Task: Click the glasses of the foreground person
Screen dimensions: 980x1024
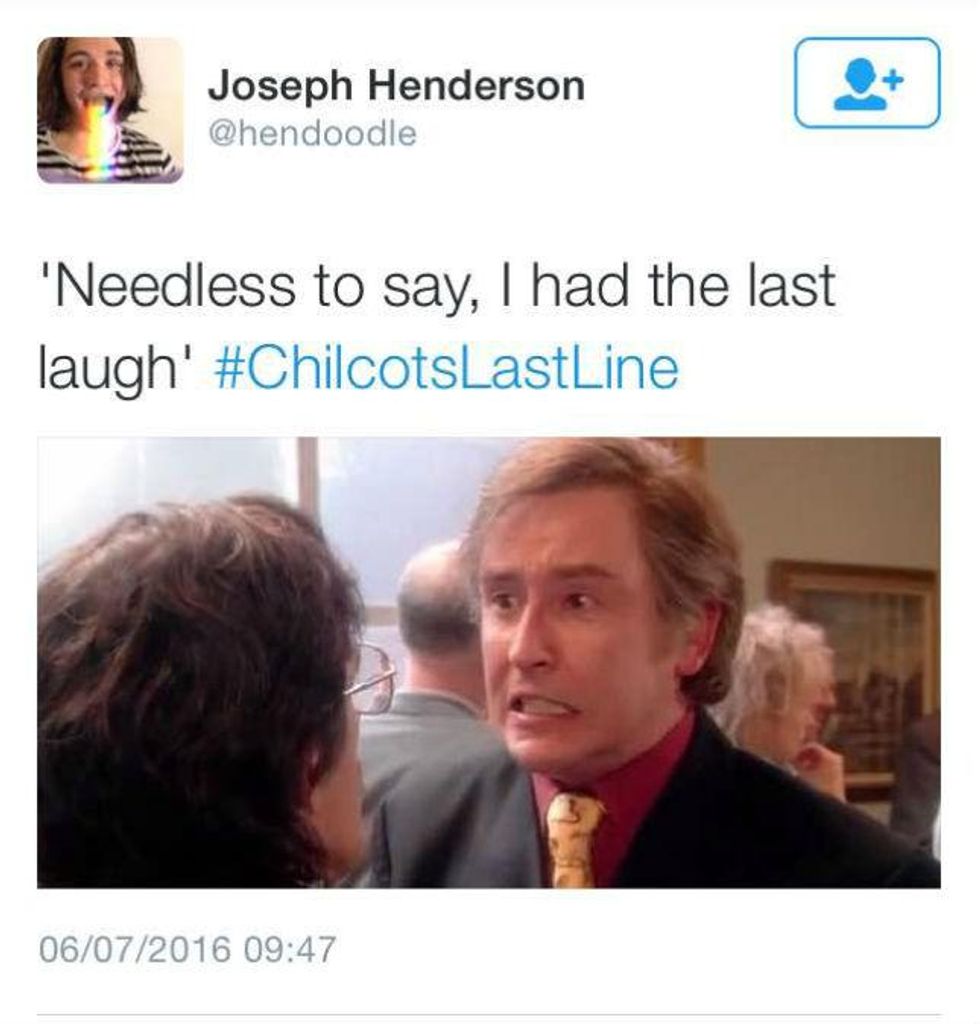Action: pos(370,680)
